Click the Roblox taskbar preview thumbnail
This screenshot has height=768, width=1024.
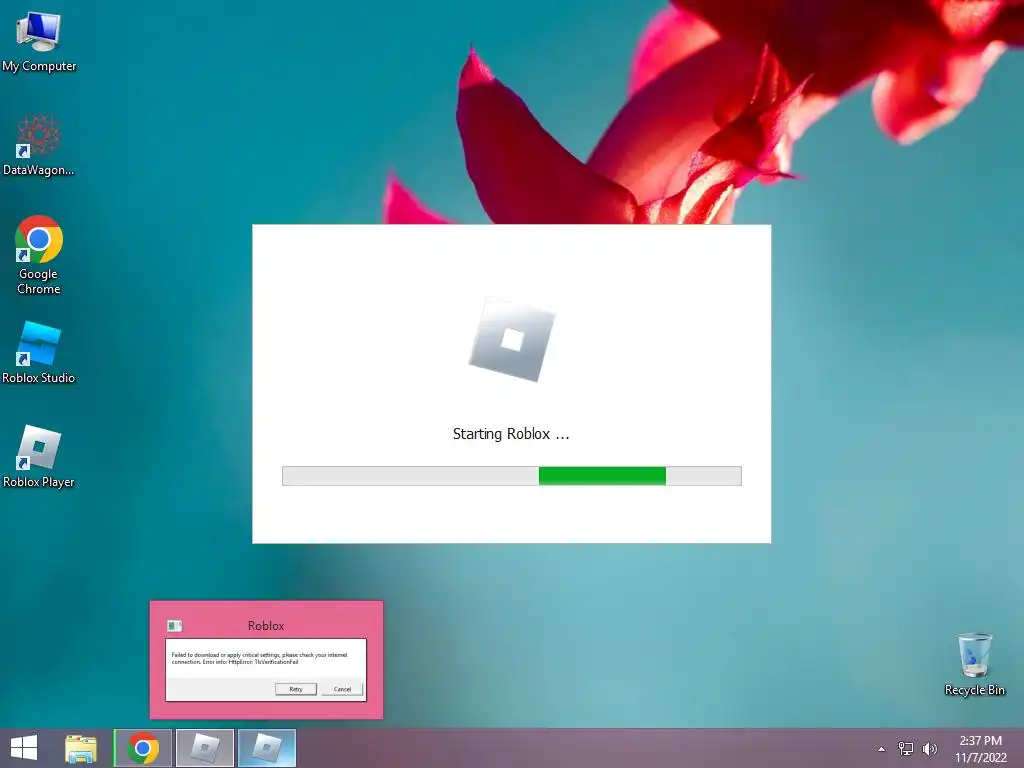pyautogui.click(x=266, y=660)
